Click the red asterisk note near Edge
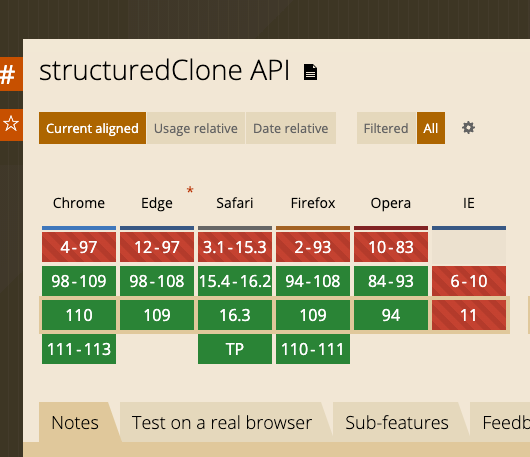 pos(190,190)
